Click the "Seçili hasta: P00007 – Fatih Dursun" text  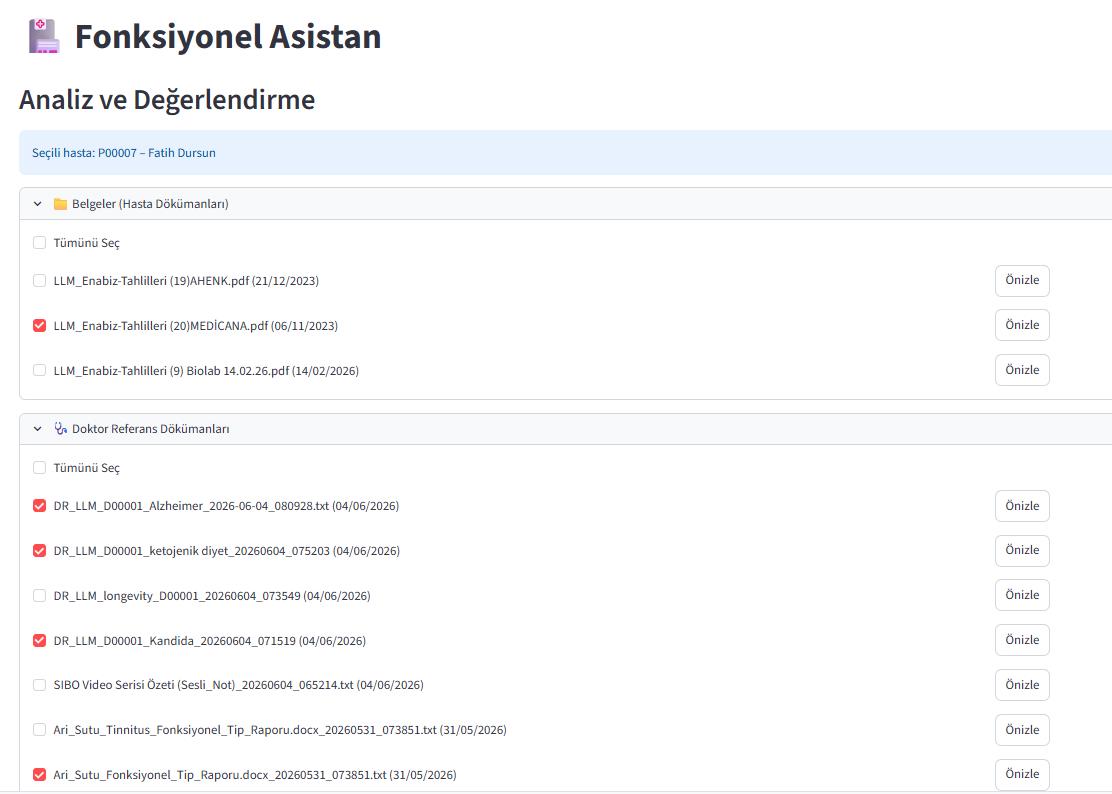[x=123, y=153]
